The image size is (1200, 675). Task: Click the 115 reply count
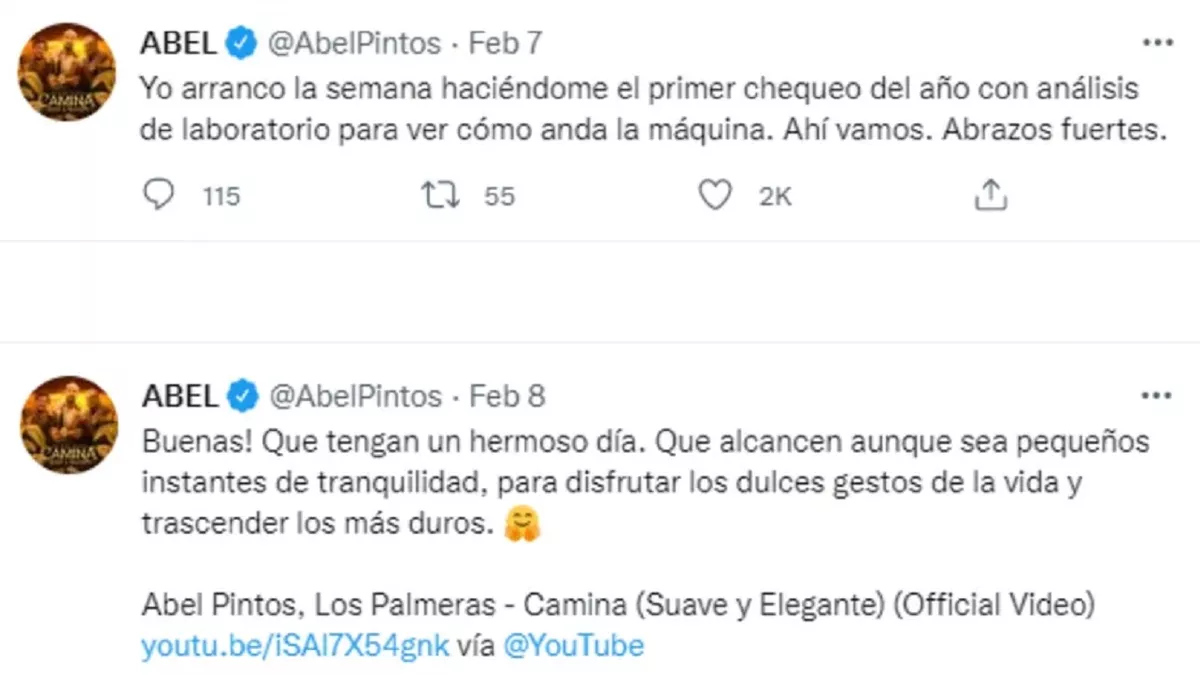[x=221, y=196]
